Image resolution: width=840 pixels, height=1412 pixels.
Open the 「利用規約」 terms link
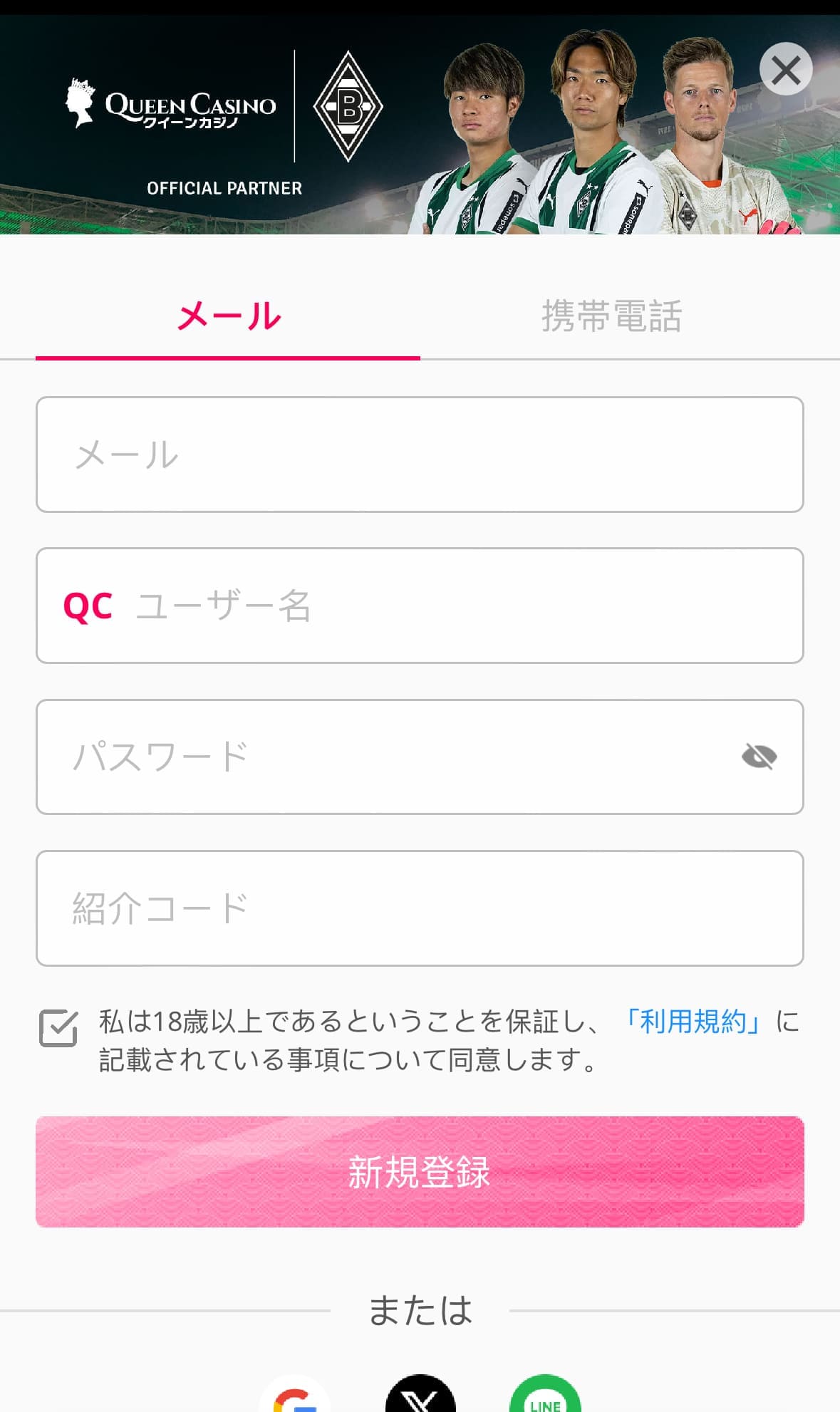click(x=692, y=1022)
